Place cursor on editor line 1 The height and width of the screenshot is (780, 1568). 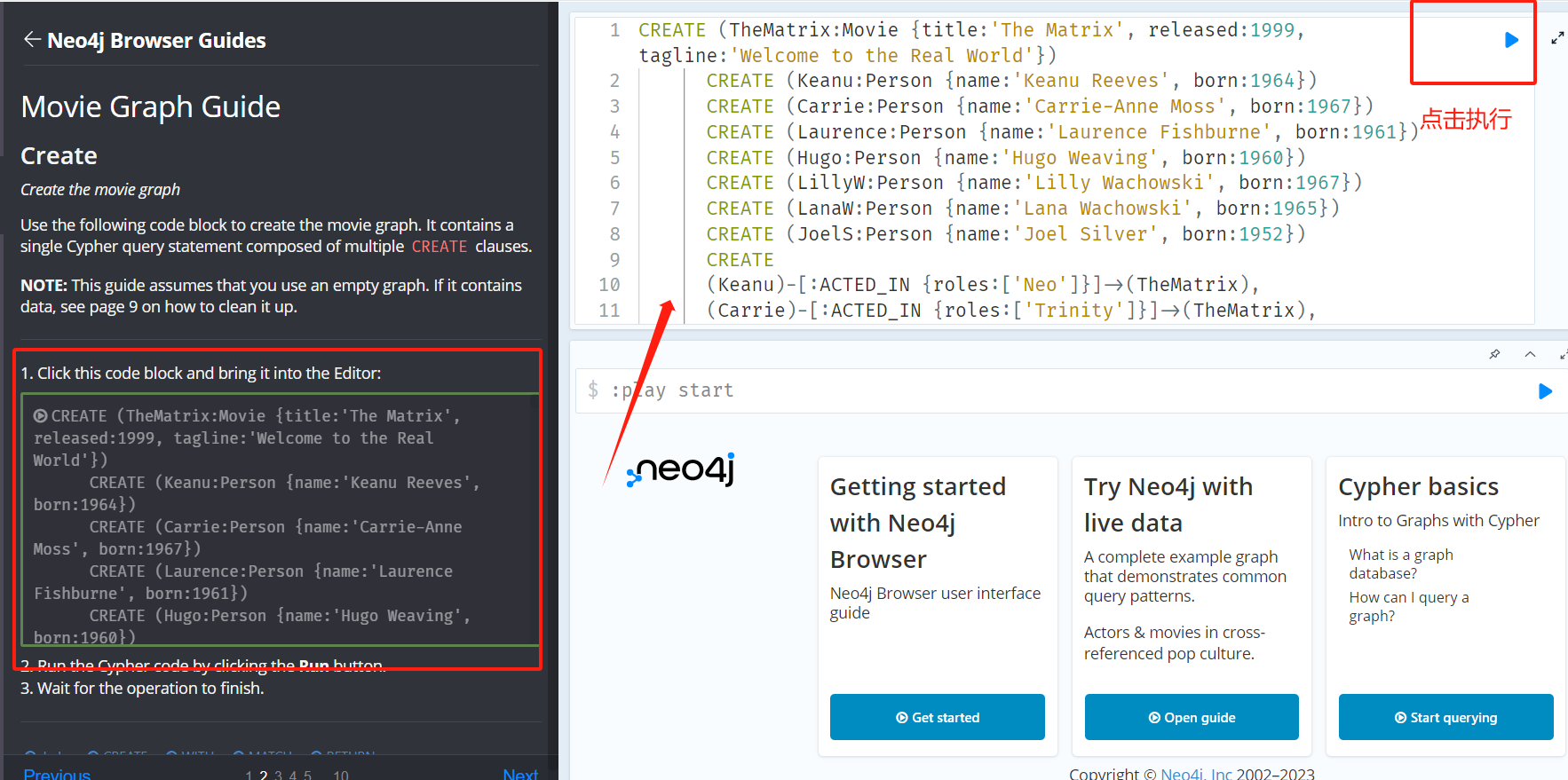point(970,43)
